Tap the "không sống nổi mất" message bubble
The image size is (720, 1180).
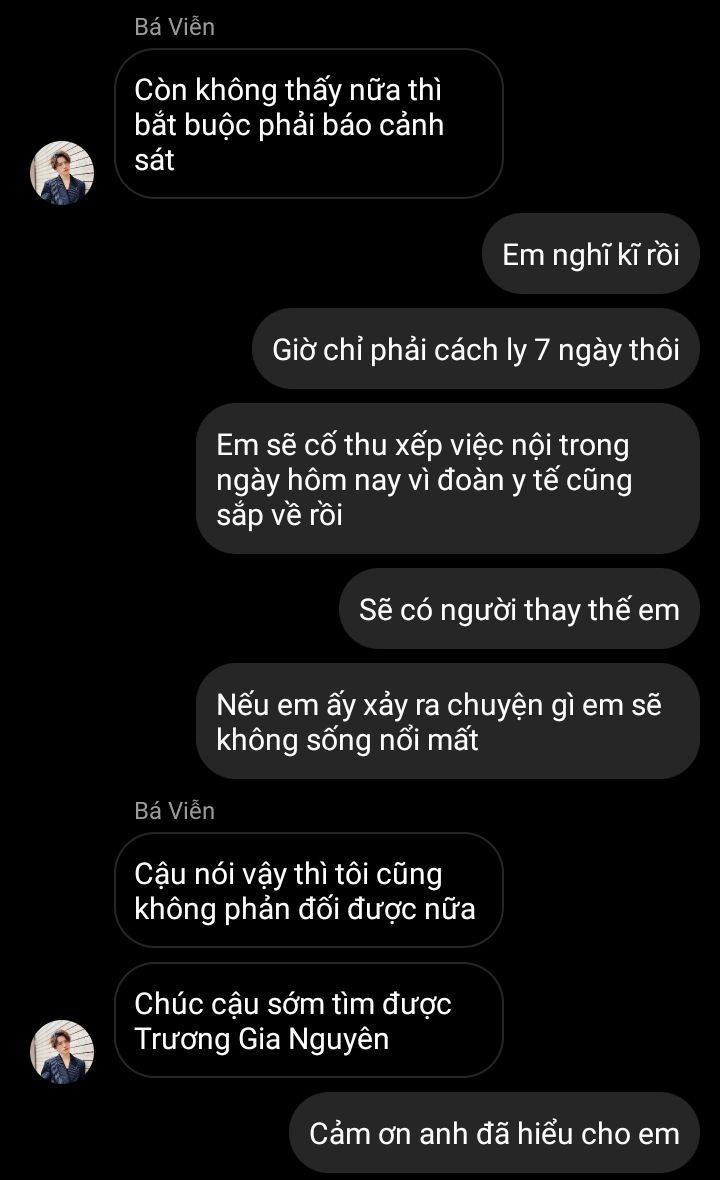click(x=448, y=721)
